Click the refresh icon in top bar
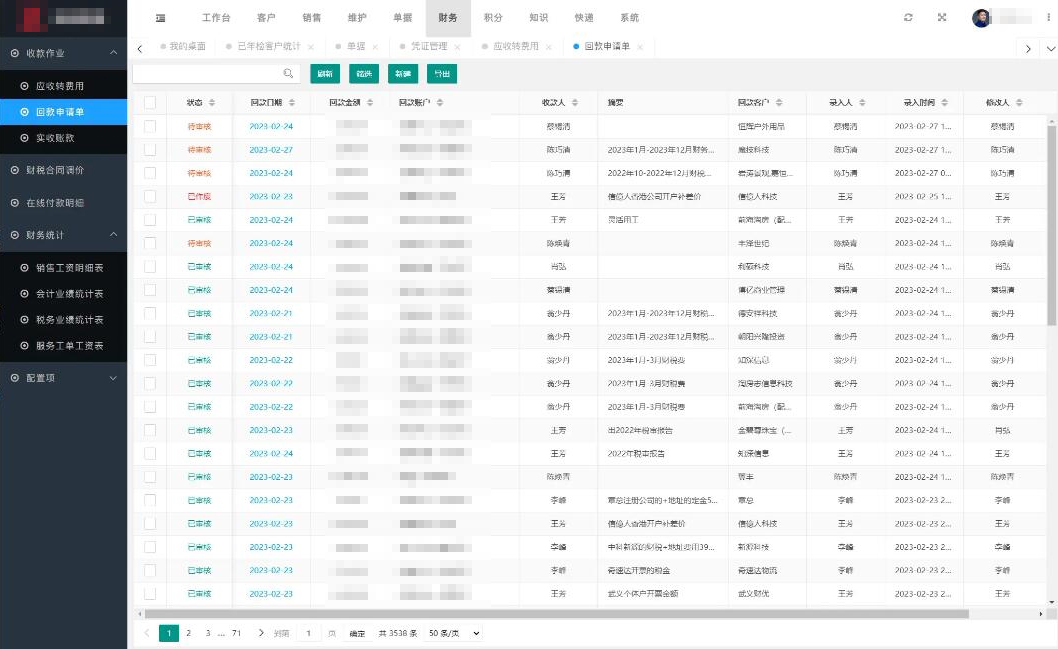This screenshot has height=649, width=1058. pos(908,18)
